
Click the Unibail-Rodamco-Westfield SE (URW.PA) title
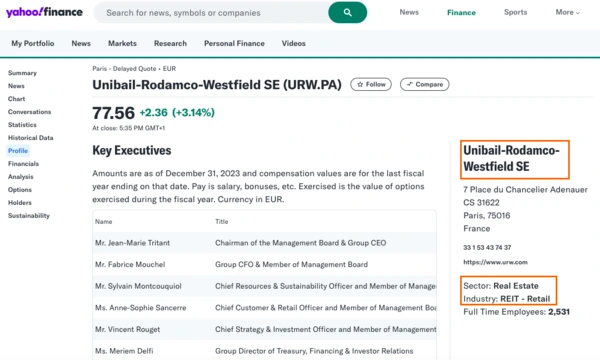pos(217,85)
